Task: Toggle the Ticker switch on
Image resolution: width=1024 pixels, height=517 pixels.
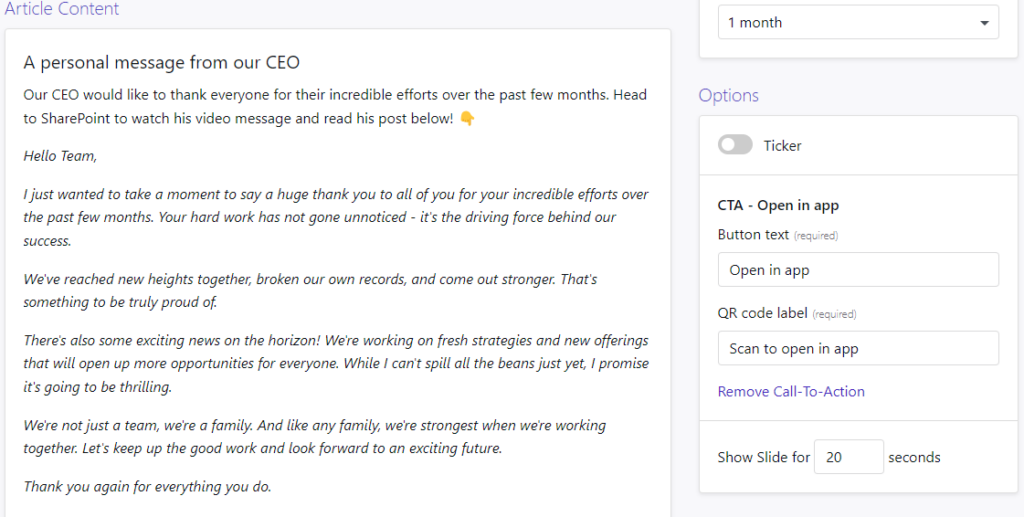Action: click(x=735, y=145)
